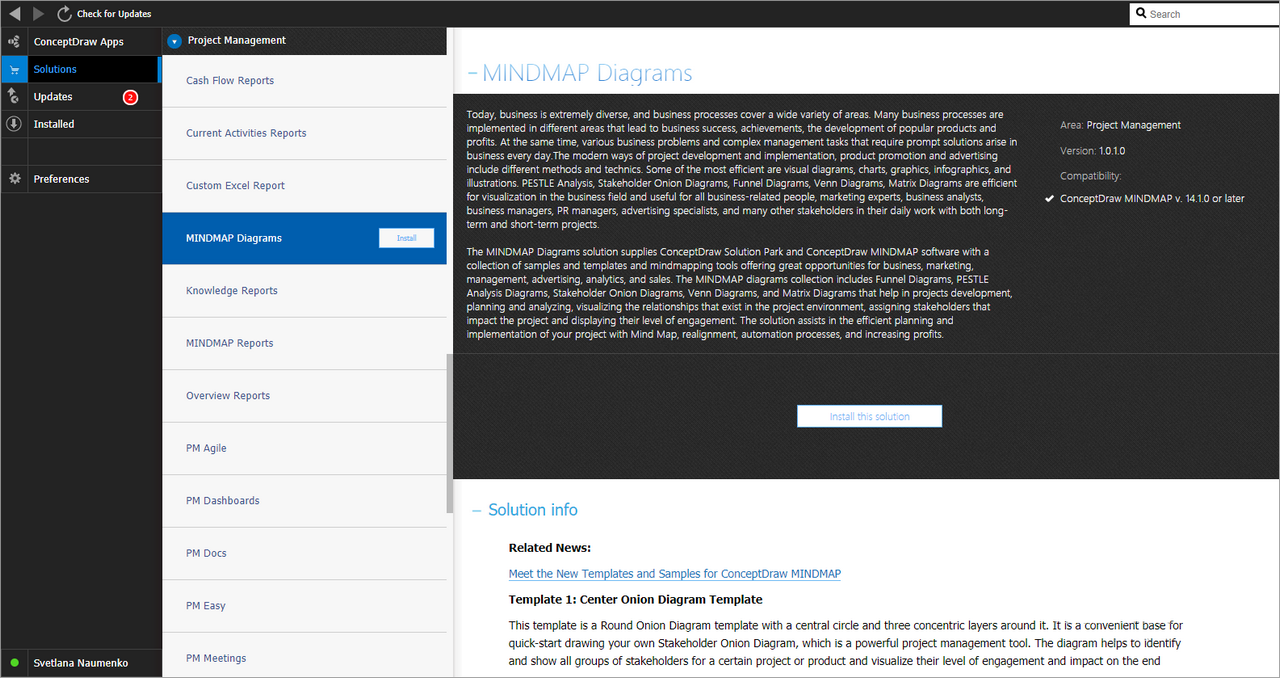
Task: Select MINDMAP Reports solution
Action: click(305, 343)
